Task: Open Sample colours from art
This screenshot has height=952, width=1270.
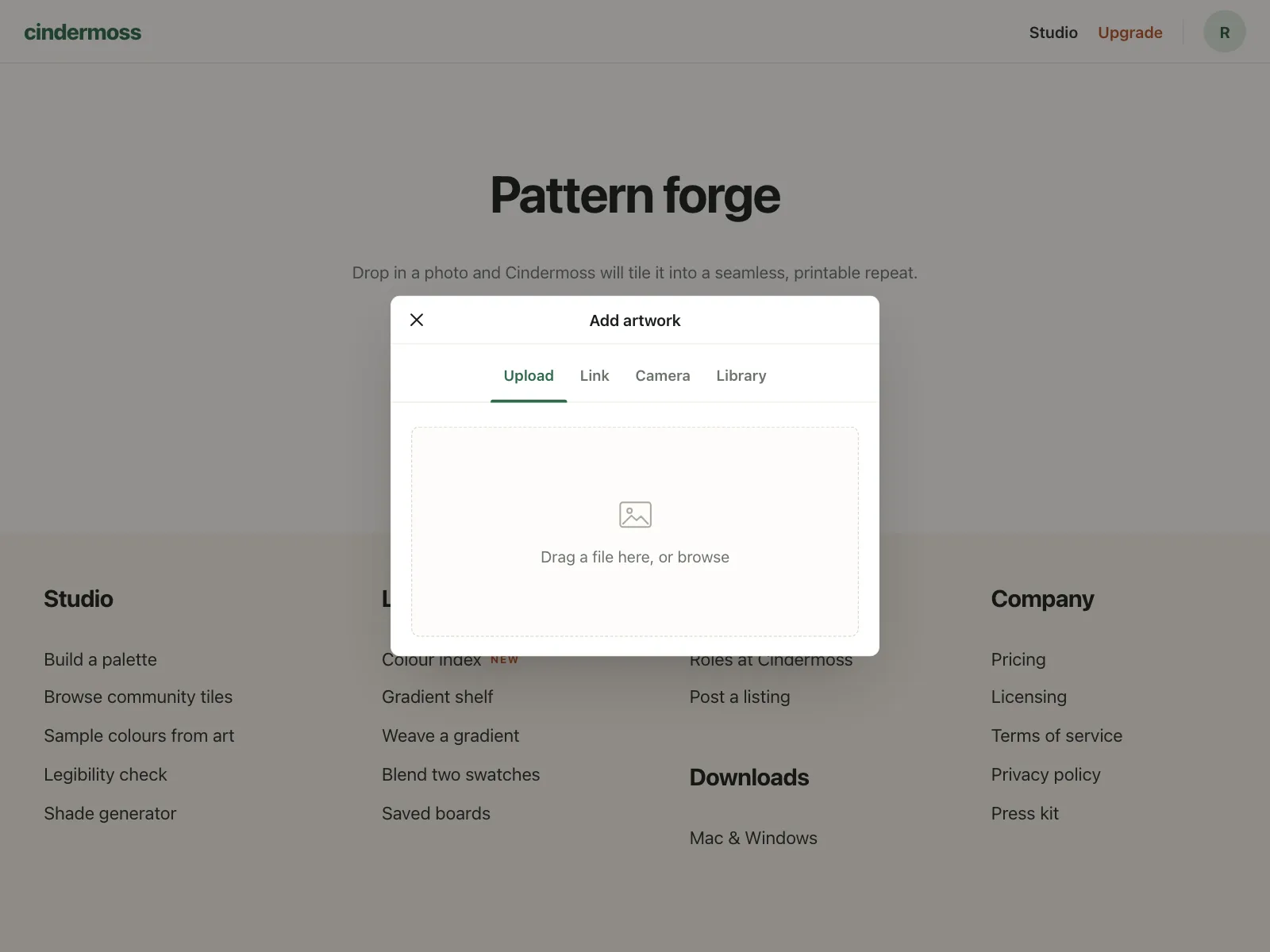Action: tap(139, 735)
